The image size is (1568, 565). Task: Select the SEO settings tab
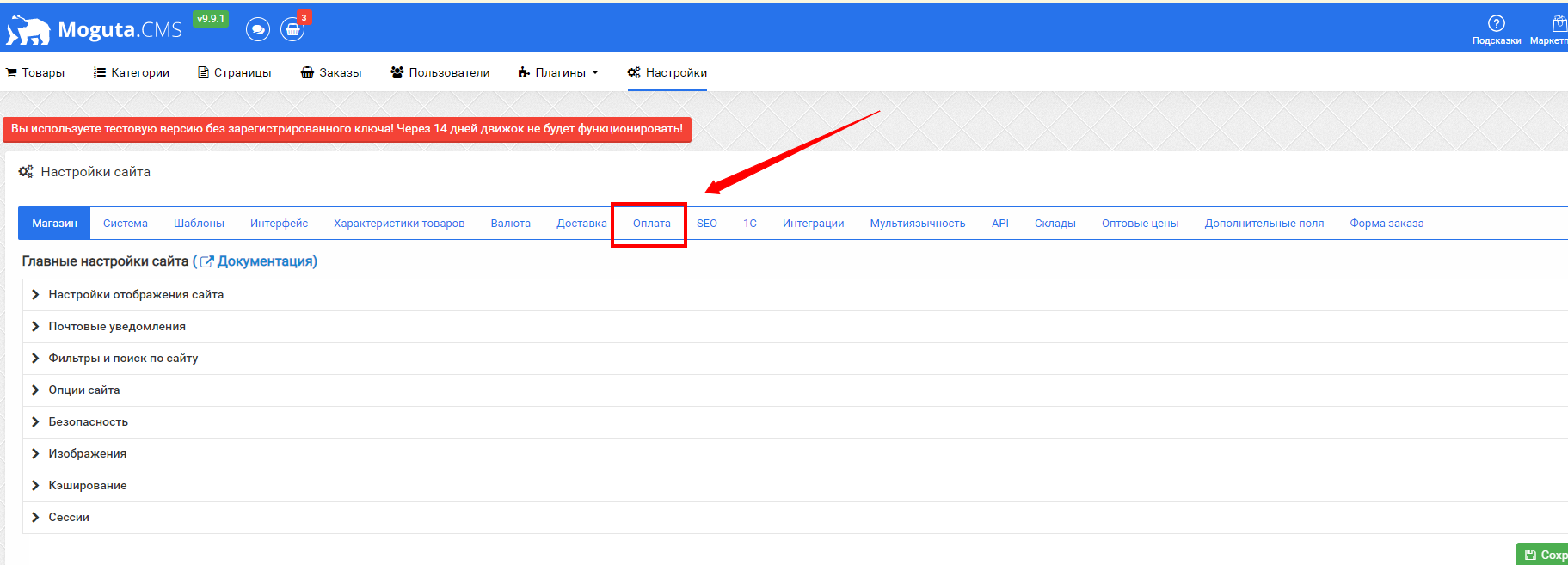[706, 224]
